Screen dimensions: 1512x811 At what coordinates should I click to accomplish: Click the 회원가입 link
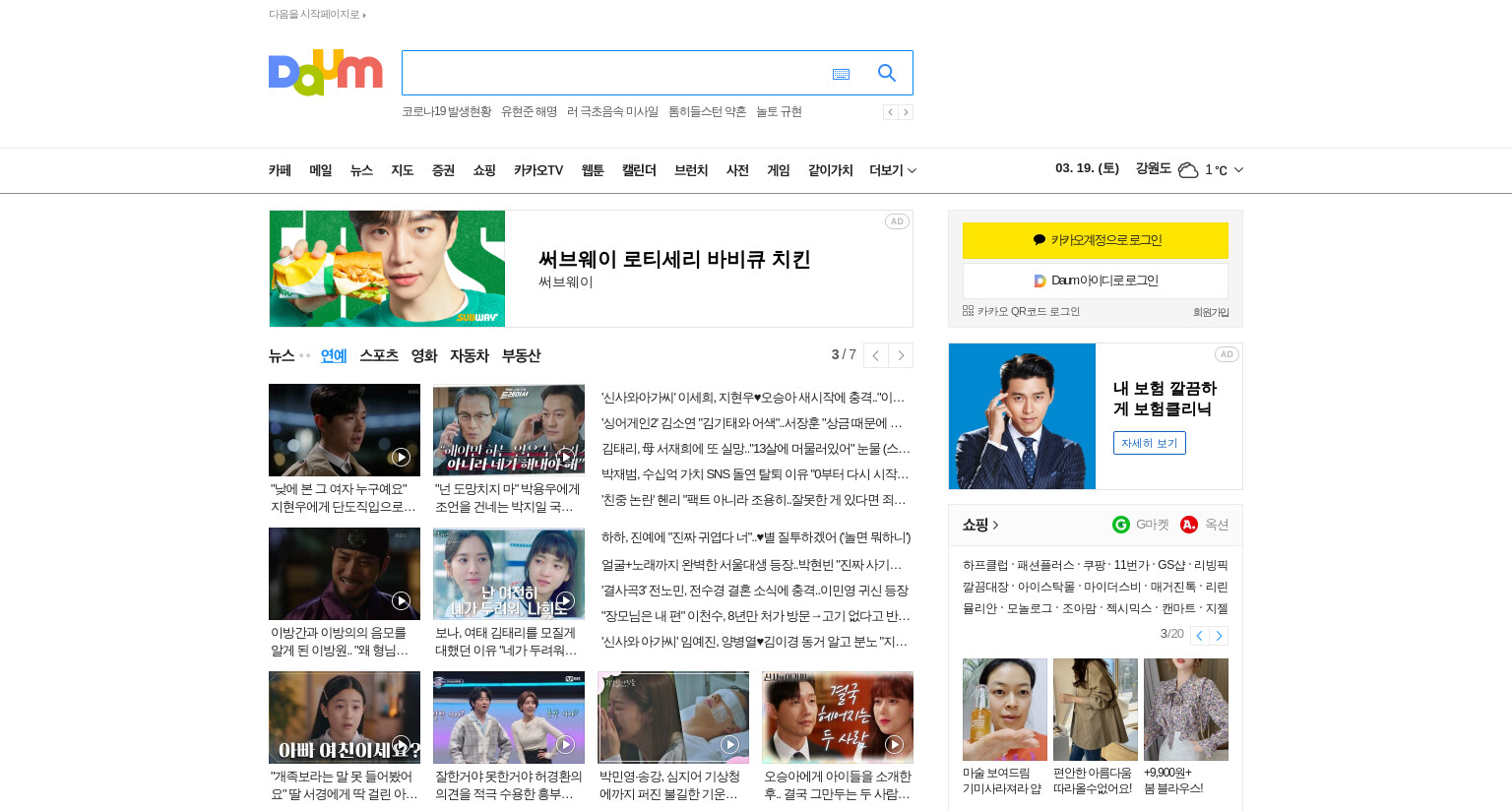[x=1211, y=312]
